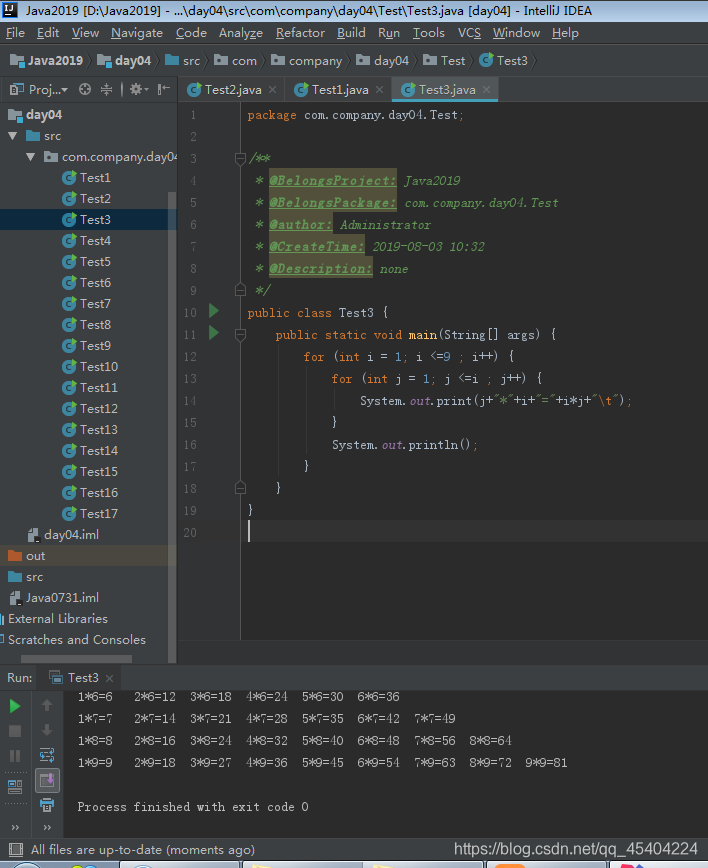Select Scratches and Consoles node
708x868 pixels.
[73, 640]
